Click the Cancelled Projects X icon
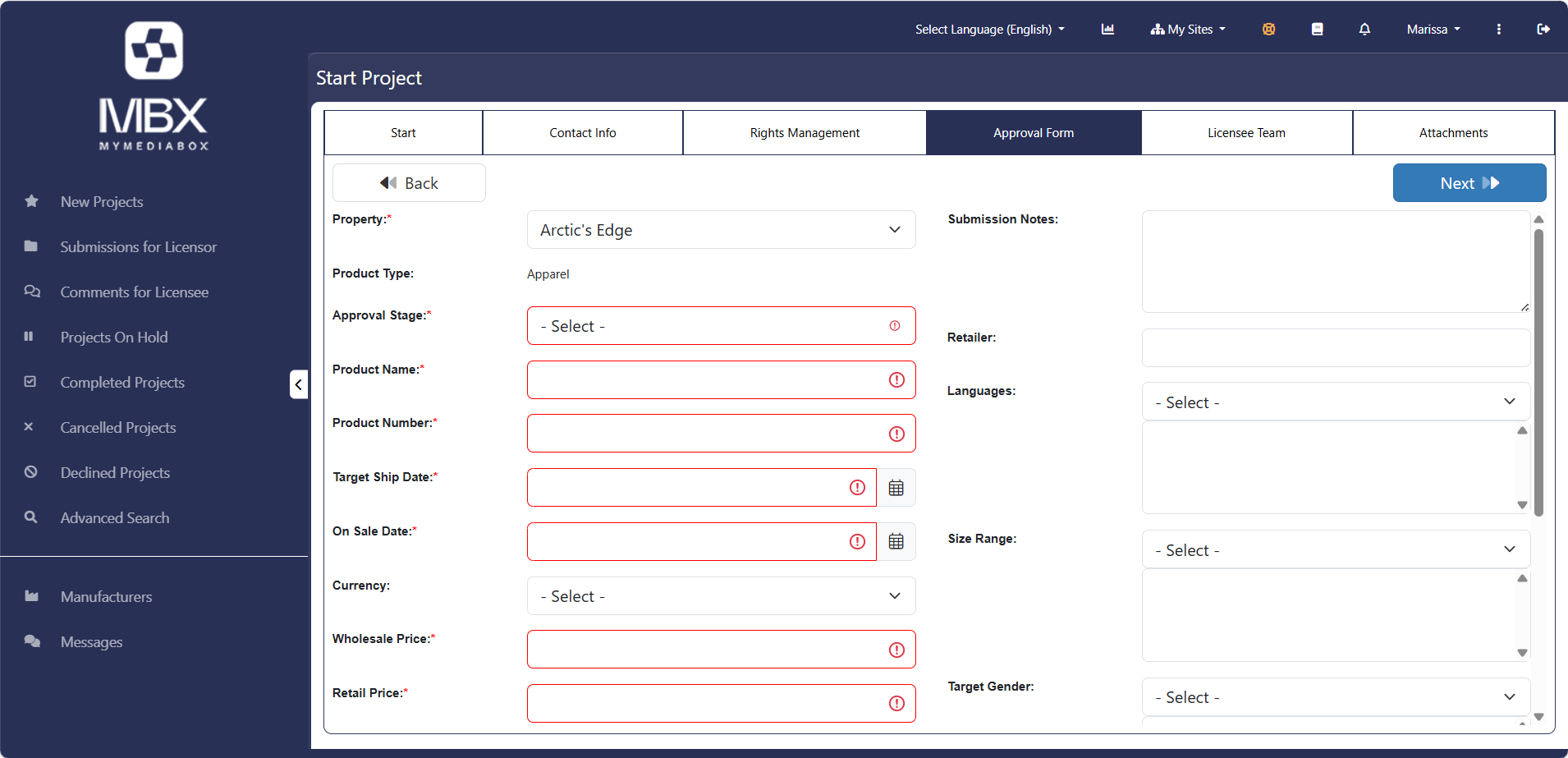Image resolution: width=1568 pixels, height=758 pixels. (29, 427)
